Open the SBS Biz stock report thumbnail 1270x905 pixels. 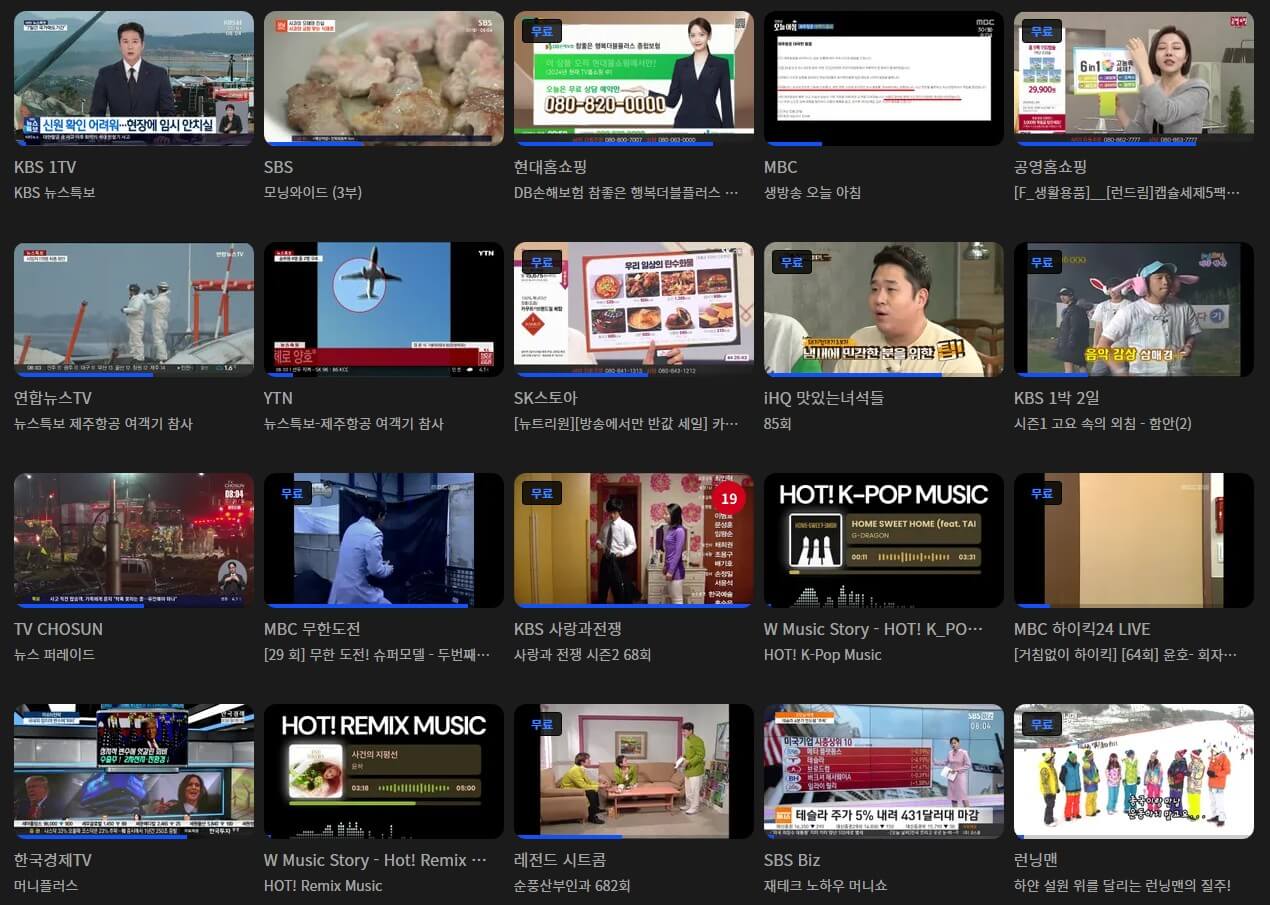click(884, 771)
